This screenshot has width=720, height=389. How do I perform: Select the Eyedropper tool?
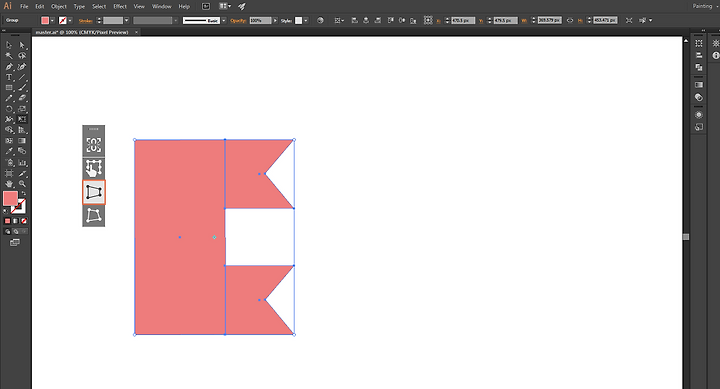click(x=9, y=151)
